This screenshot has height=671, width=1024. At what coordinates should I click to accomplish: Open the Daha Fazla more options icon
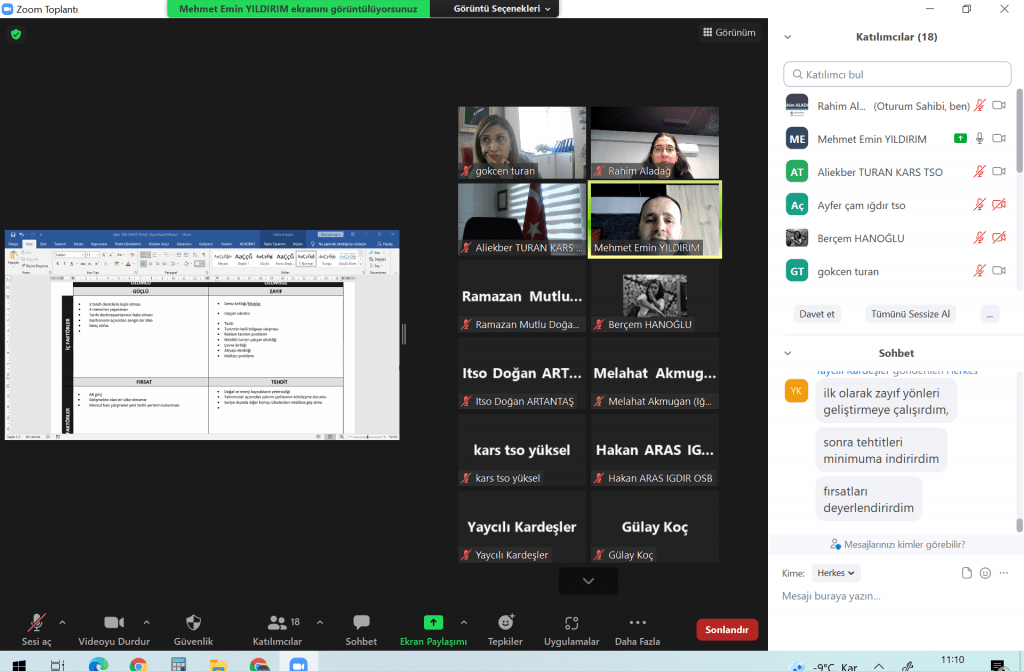tap(637, 623)
